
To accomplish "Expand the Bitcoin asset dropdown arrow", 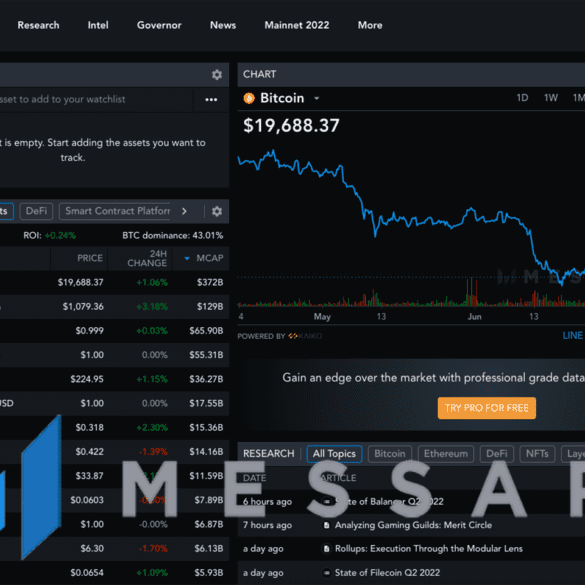I will [x=317, y=98].
